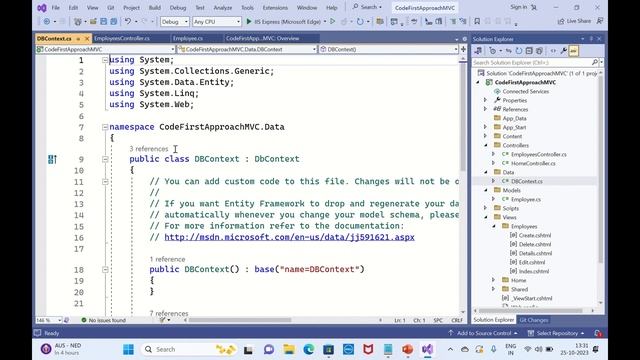Open File Explorer from taskbar
The width and height of the screenshot is (640, 360).
289,349
